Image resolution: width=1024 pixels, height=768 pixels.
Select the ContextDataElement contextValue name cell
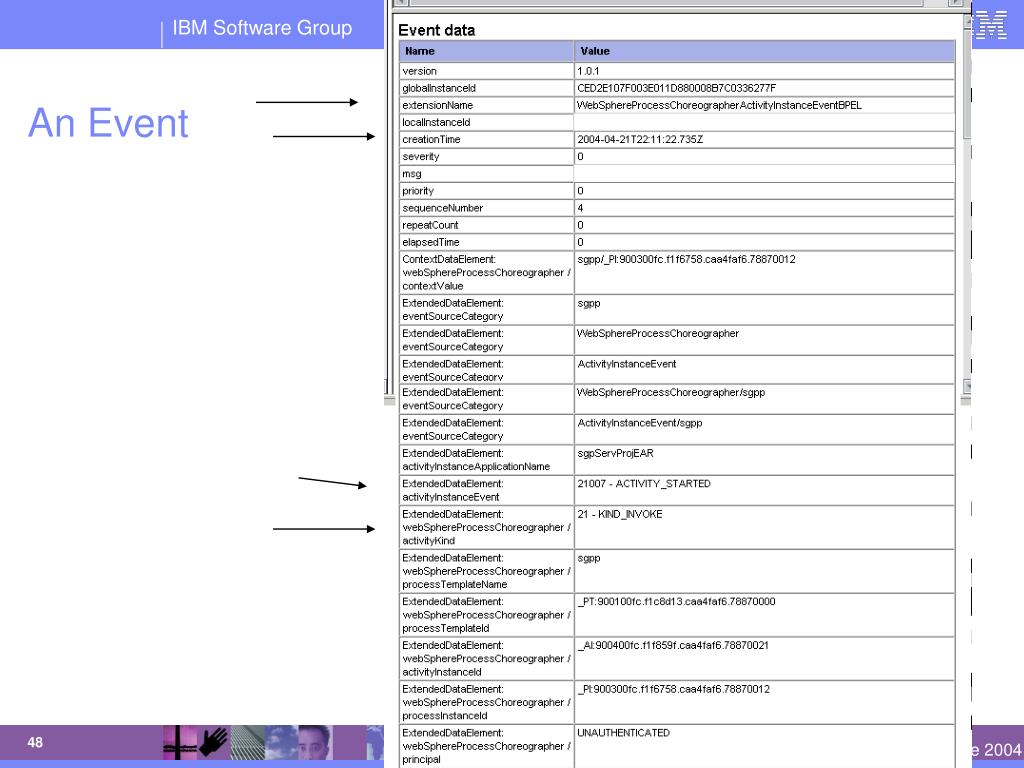click(487, 272)
